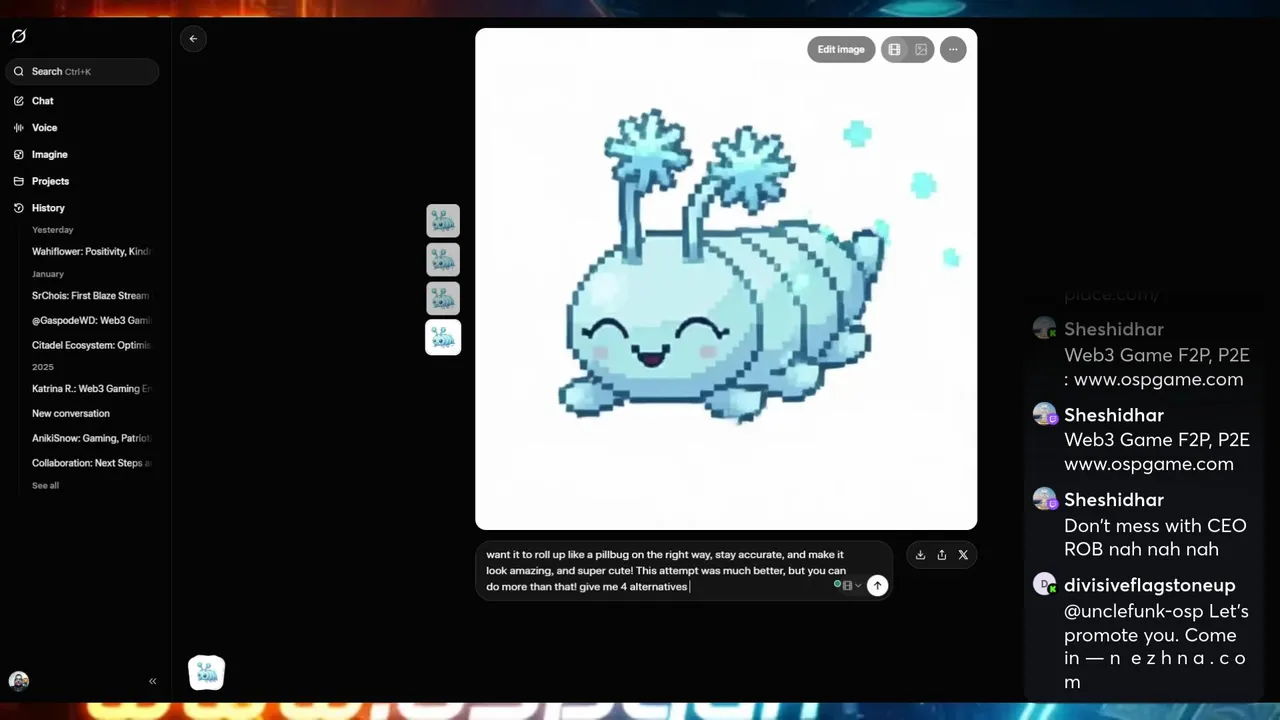The width and height of the screenshot is (1280, 720).
Task: Select the first image variation thumbnail
Action: [x=443, y=221]
